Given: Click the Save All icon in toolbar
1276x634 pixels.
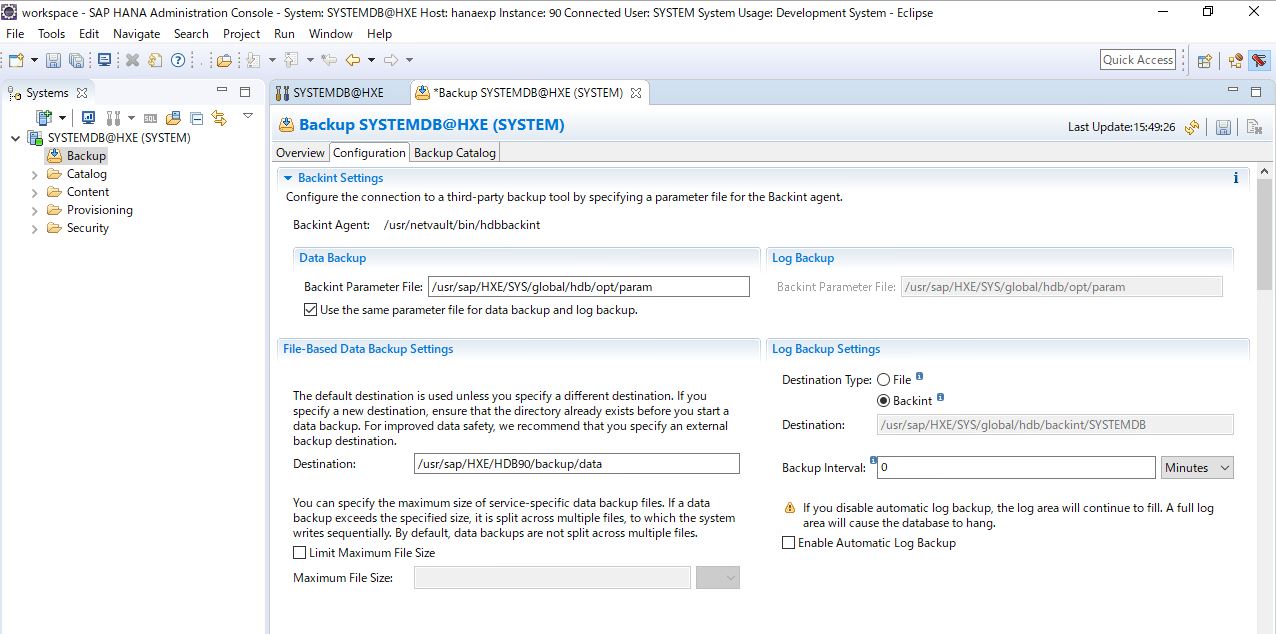Looking at the screenshot, I should [76, 60].
